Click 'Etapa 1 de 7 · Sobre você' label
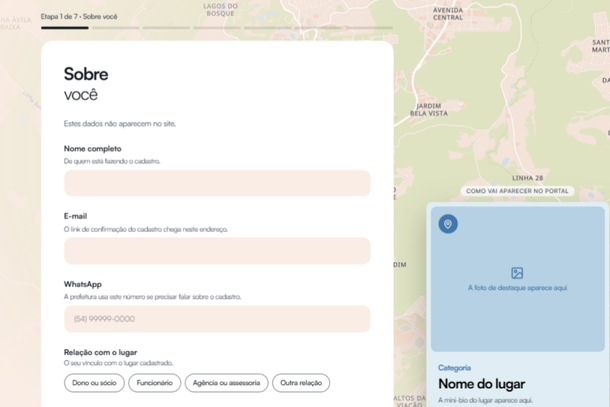 [x=79, y=16]
